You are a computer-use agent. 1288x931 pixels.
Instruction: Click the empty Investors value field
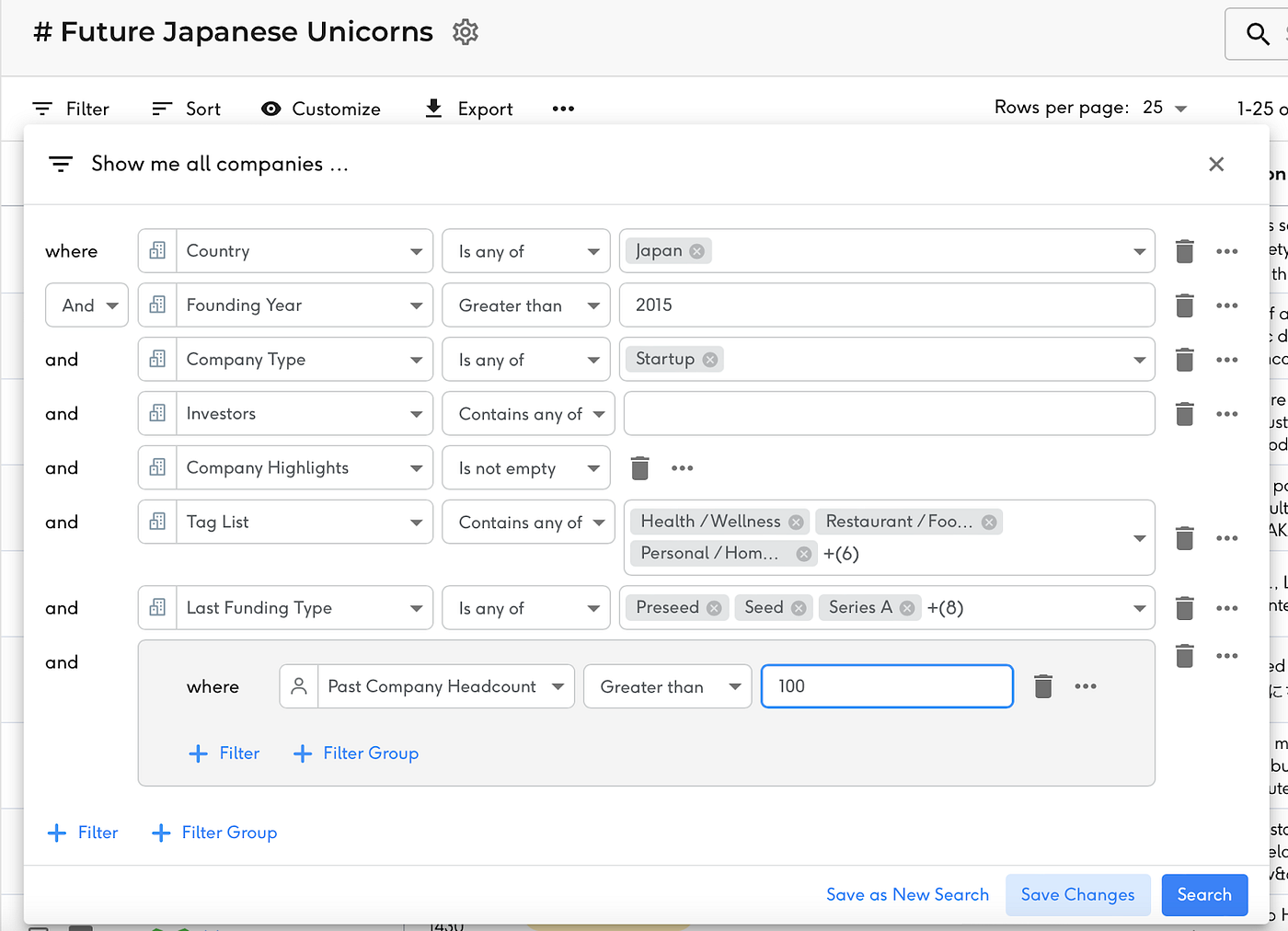coord(888,414)
